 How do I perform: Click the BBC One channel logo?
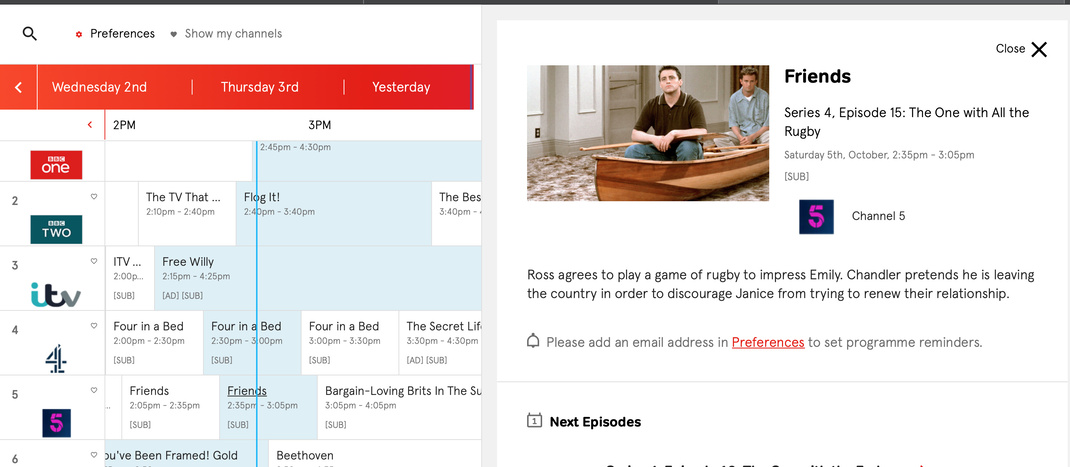(56, 165)
